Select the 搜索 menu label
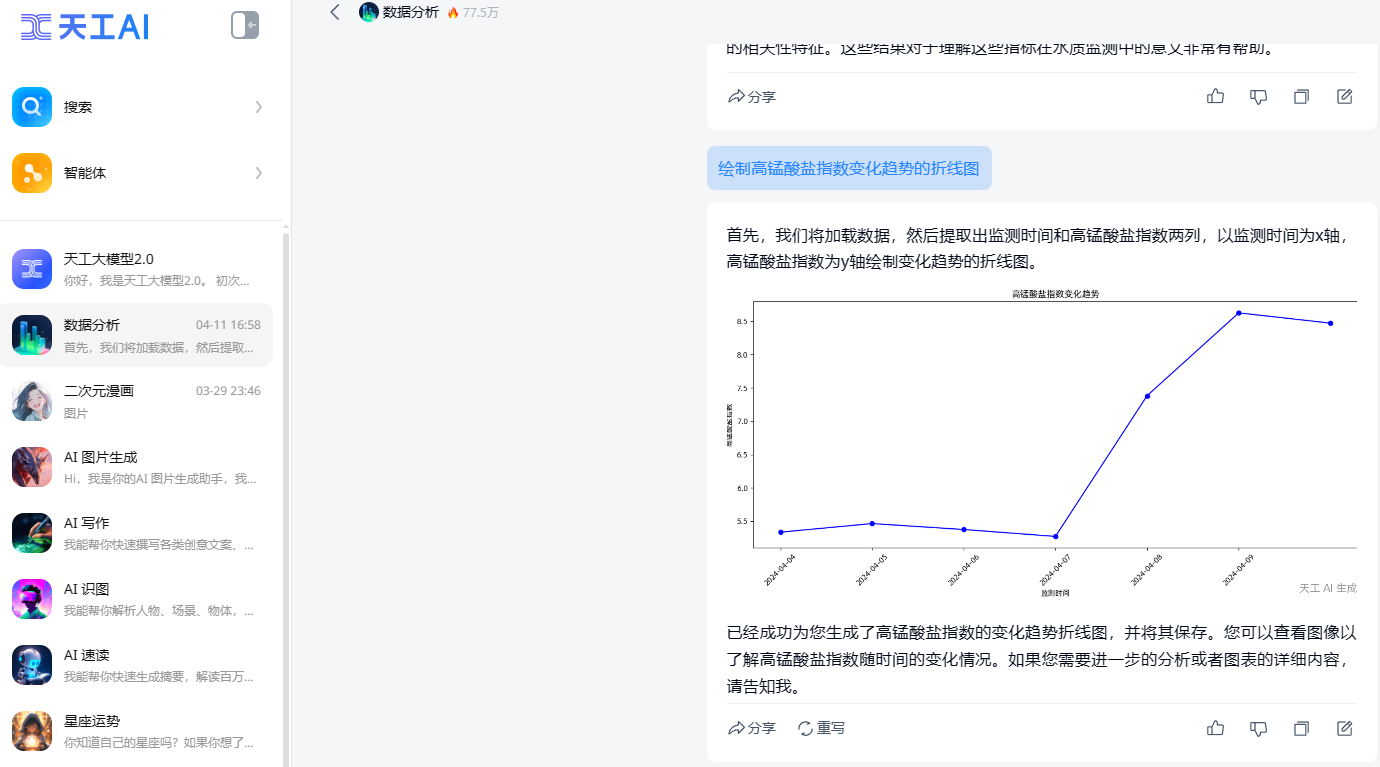The width and height of the screenshot is (1380, 767). pyautogui.click(x=78, y=107)
